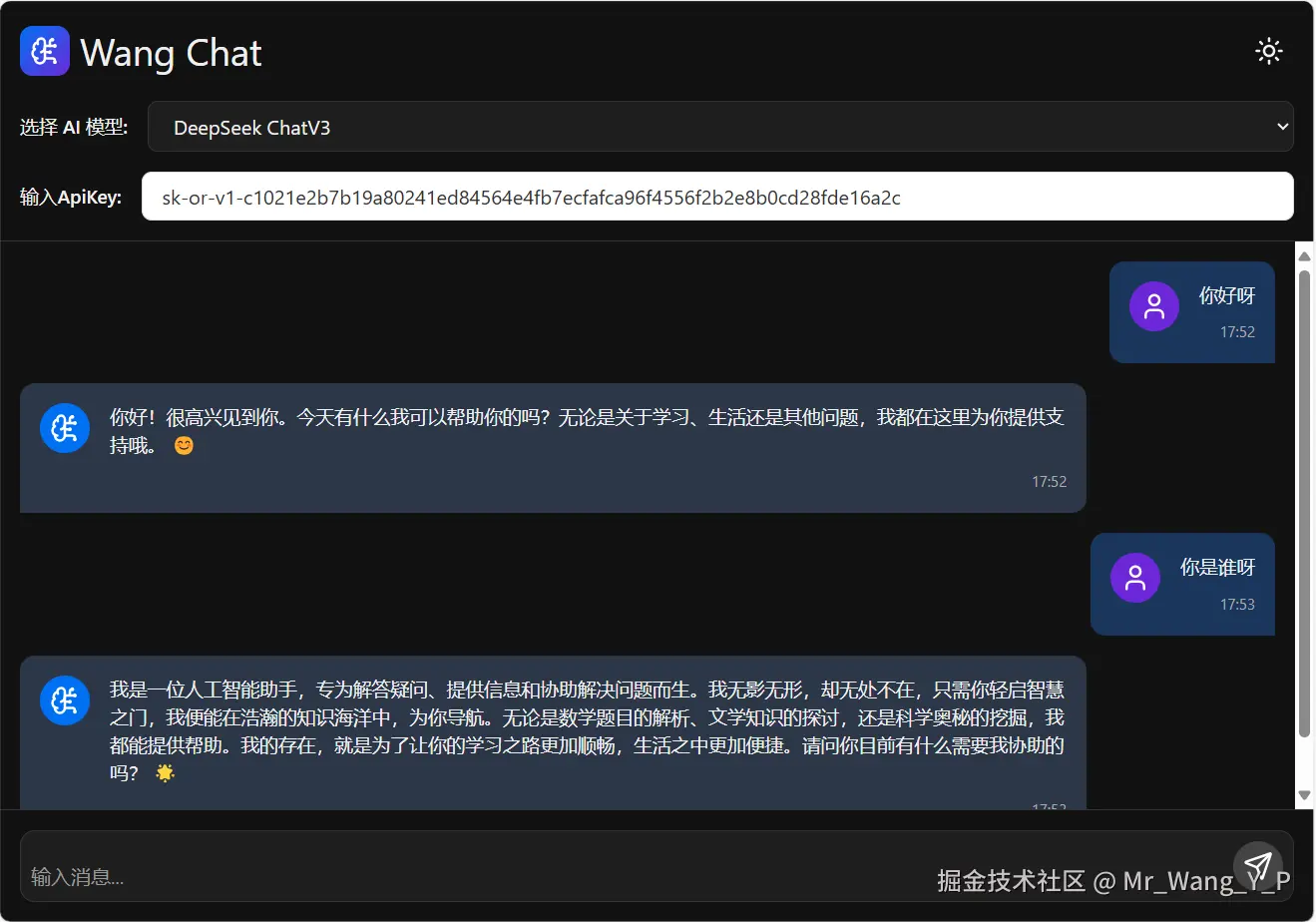Click the chat scrollbar on the right
The height and width of the screenshot is (922, 1316).
(1305, 519)
